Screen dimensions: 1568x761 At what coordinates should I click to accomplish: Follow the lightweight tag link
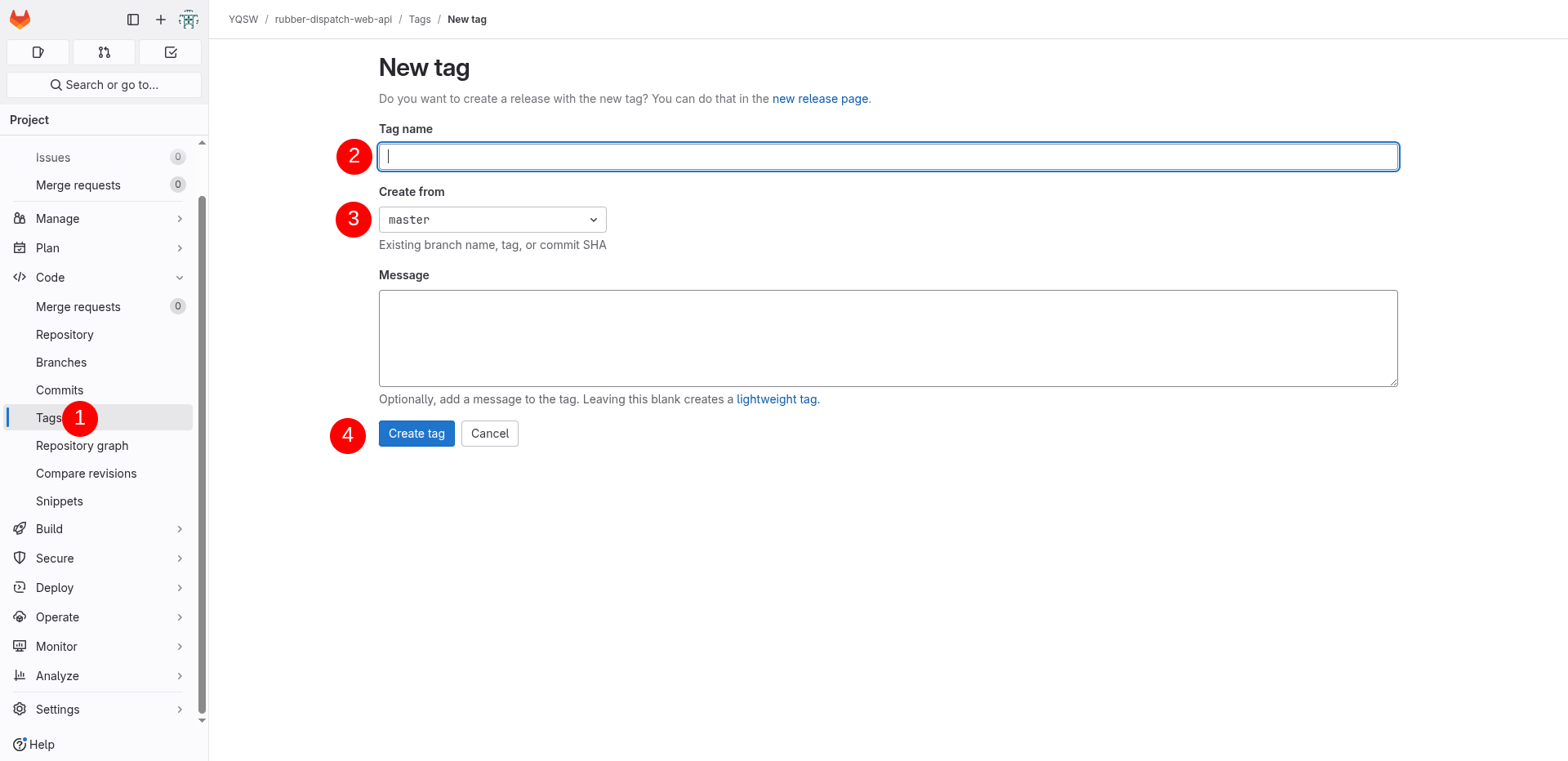[777, 399]
